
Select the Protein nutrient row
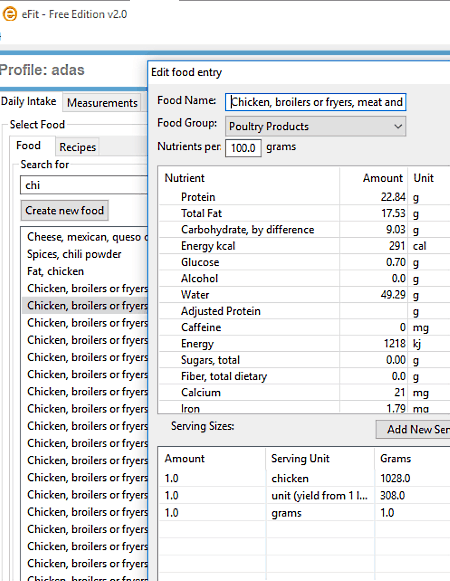pyautogui.click(x=305, y=197)
